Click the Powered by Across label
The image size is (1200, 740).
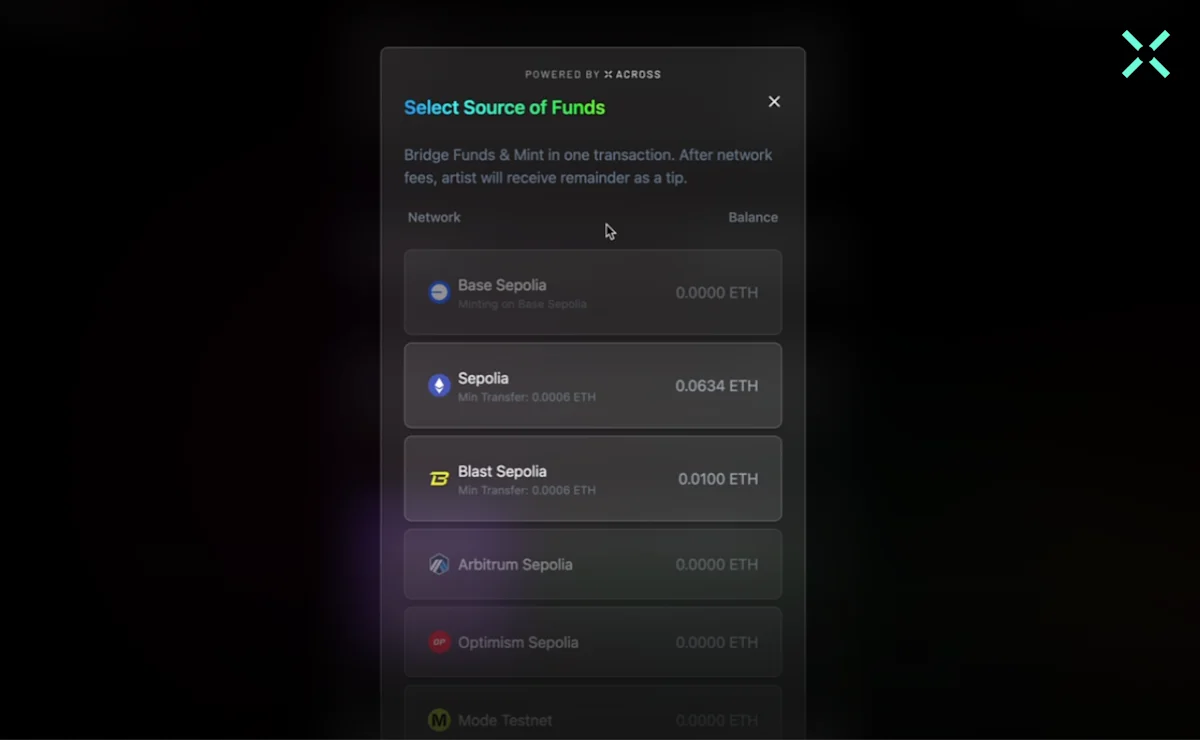click(593, 74)
